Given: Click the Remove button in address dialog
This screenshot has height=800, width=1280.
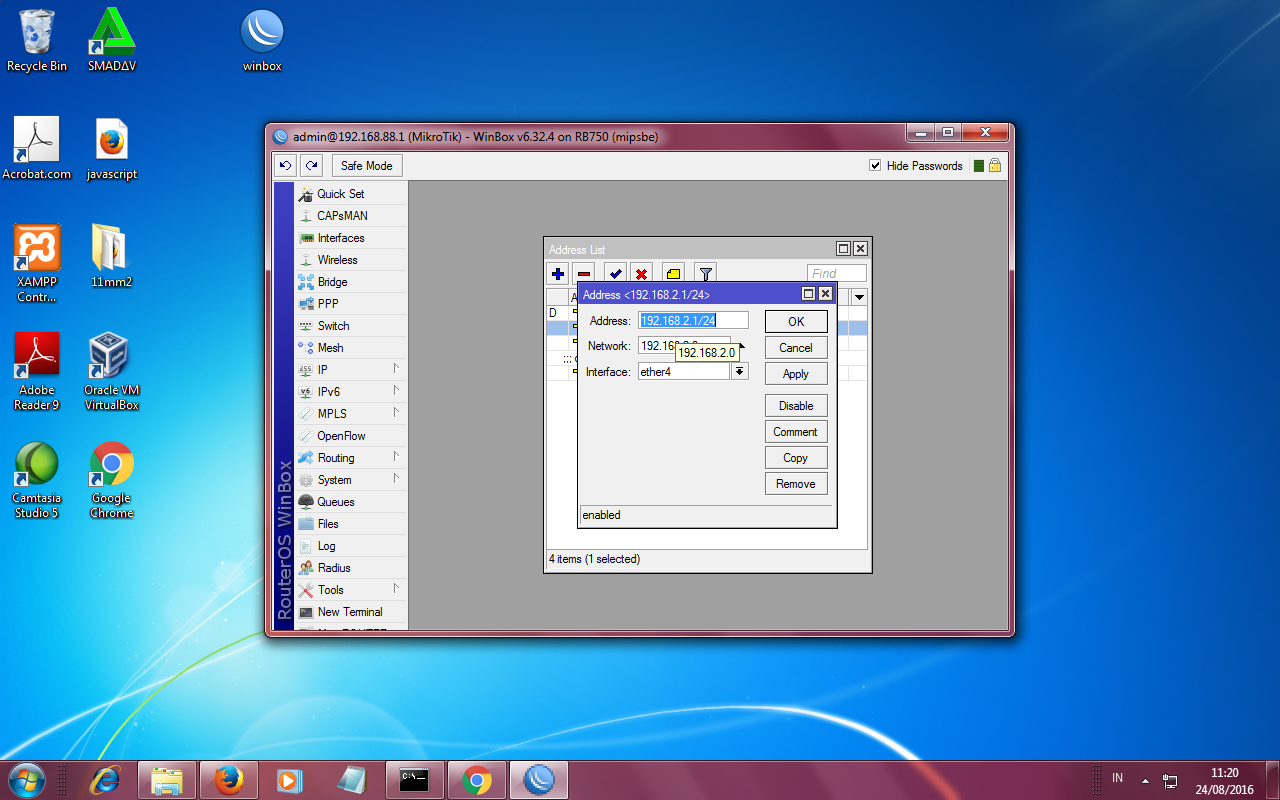Looking at the screenshot, I should coord(796,484).
